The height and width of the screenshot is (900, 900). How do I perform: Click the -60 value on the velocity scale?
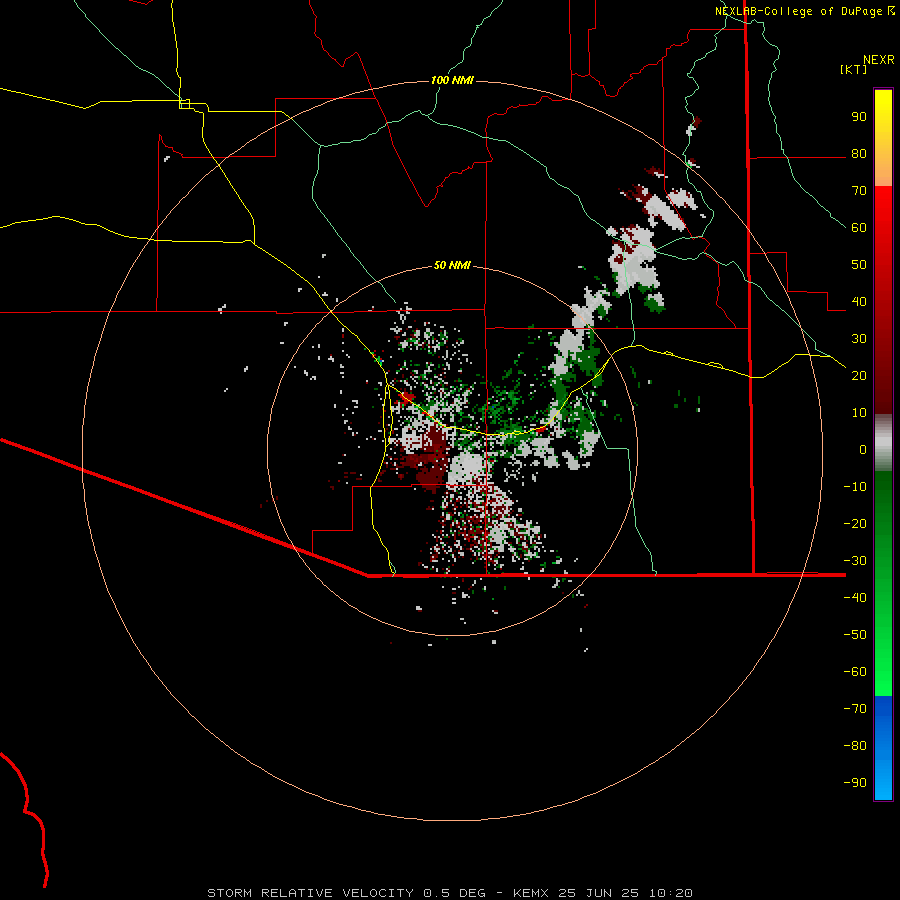pos(855,672)
